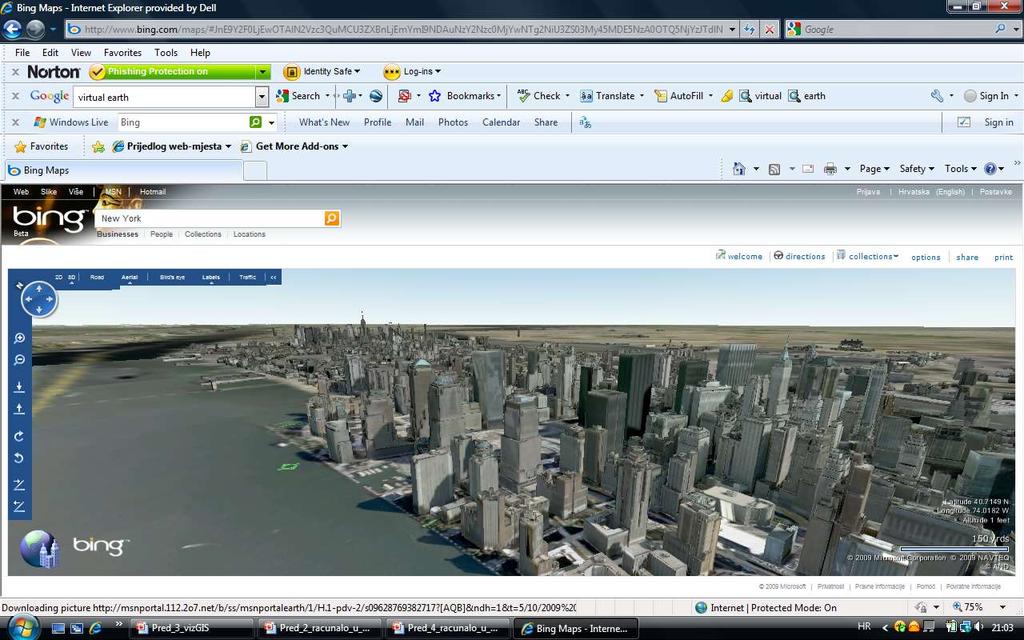Viewport: 1024px width, 640px height.
Task: Click the options link
Action: point(926,257)
